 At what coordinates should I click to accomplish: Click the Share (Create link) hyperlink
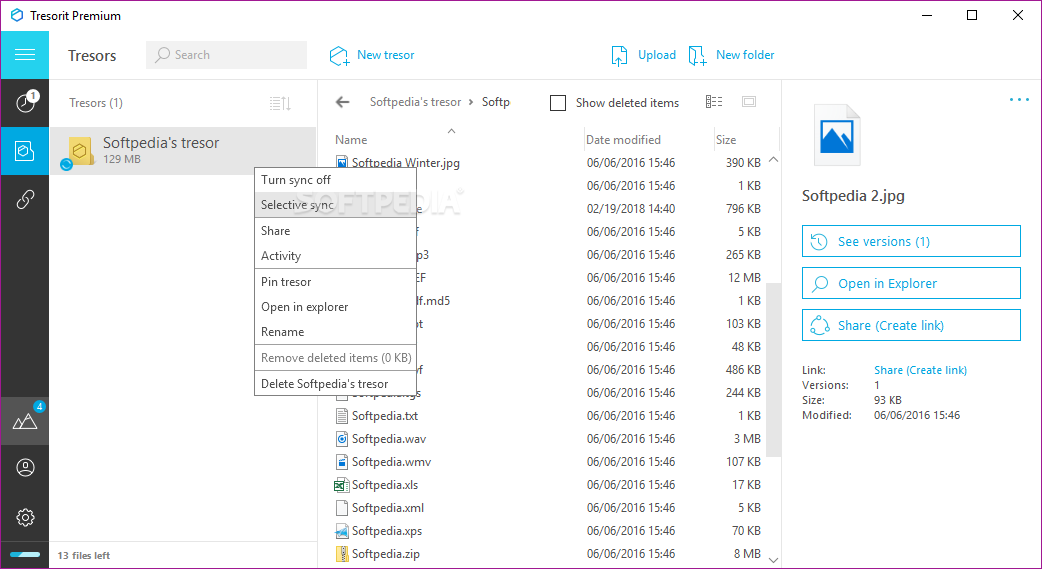[920, 370]
